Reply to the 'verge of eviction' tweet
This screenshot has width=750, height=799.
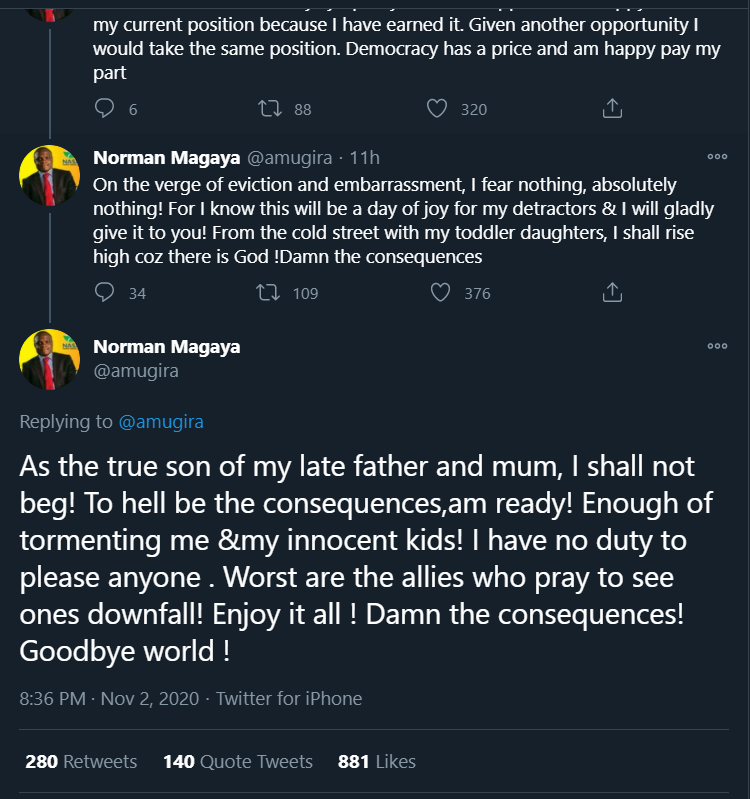tap(105, 292)
